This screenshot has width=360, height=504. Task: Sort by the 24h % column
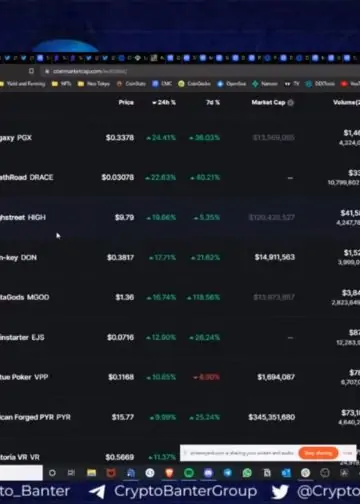pos(164,103)
